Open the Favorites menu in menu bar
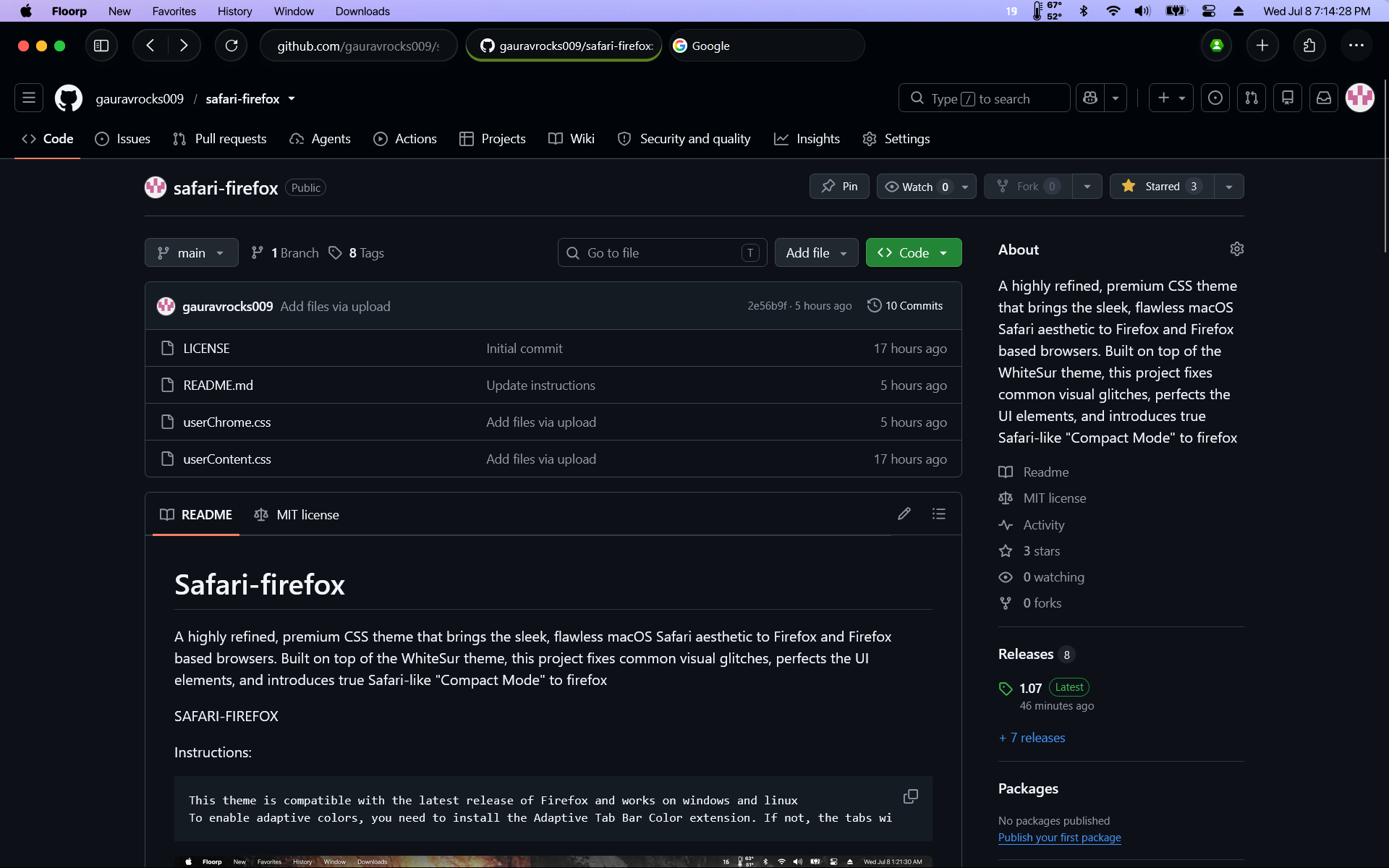The width and height of the screenshot is (1389, 868). click(x=174, y=11)
